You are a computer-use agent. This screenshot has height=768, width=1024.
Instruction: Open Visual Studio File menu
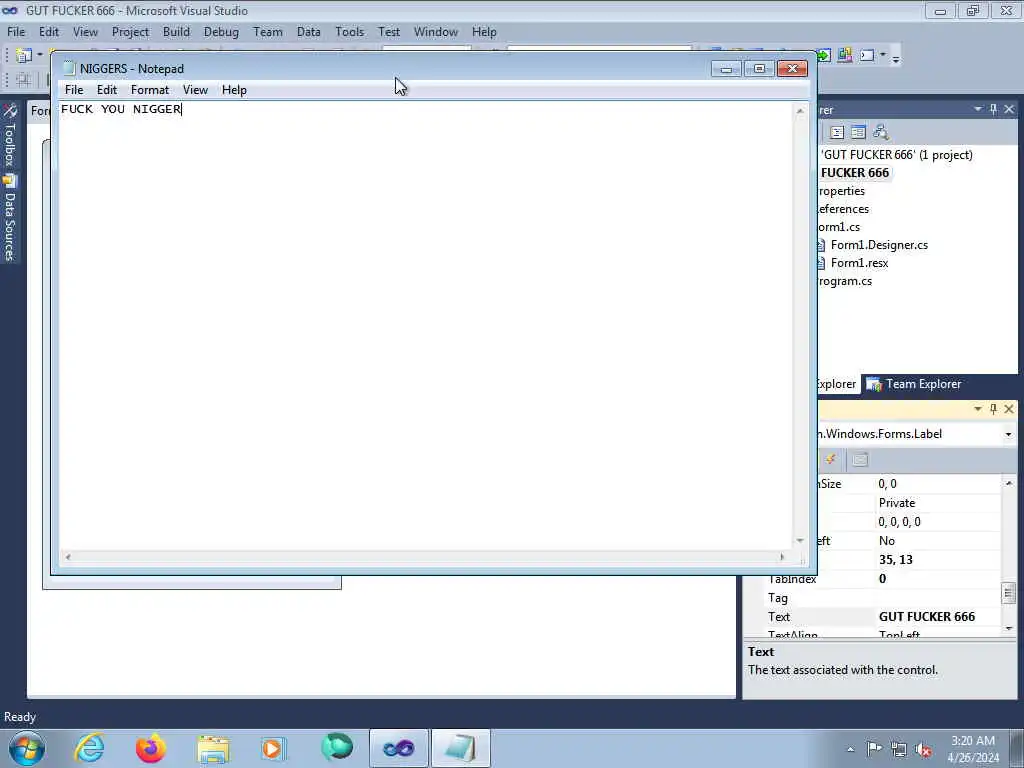(16, 32)
